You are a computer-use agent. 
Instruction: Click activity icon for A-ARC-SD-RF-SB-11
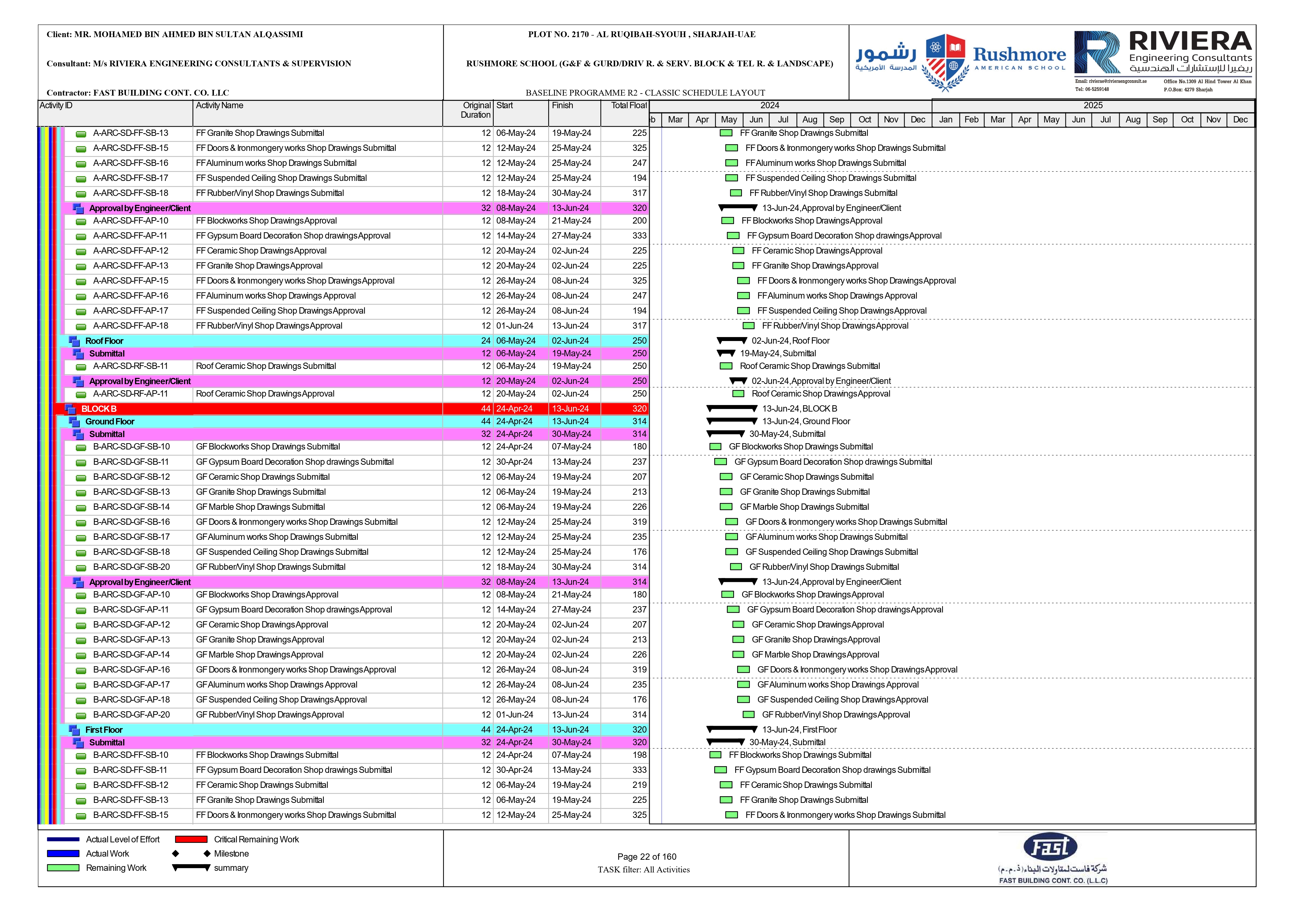click(81, 368)
